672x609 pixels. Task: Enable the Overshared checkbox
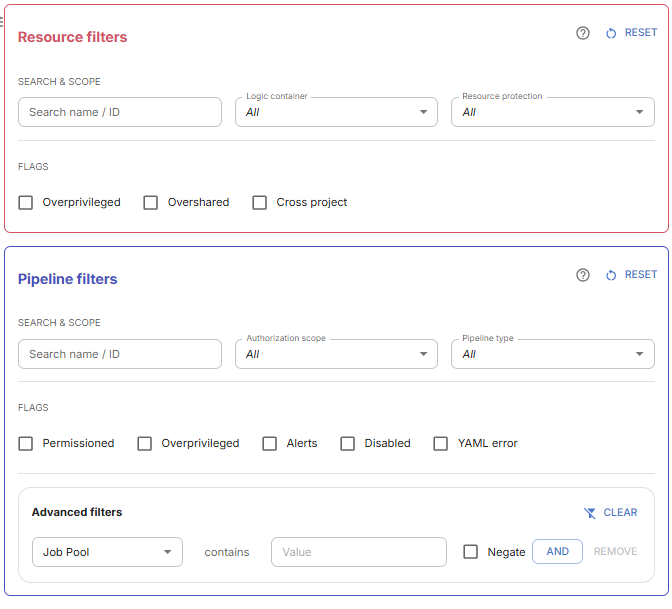coord(150,202)
